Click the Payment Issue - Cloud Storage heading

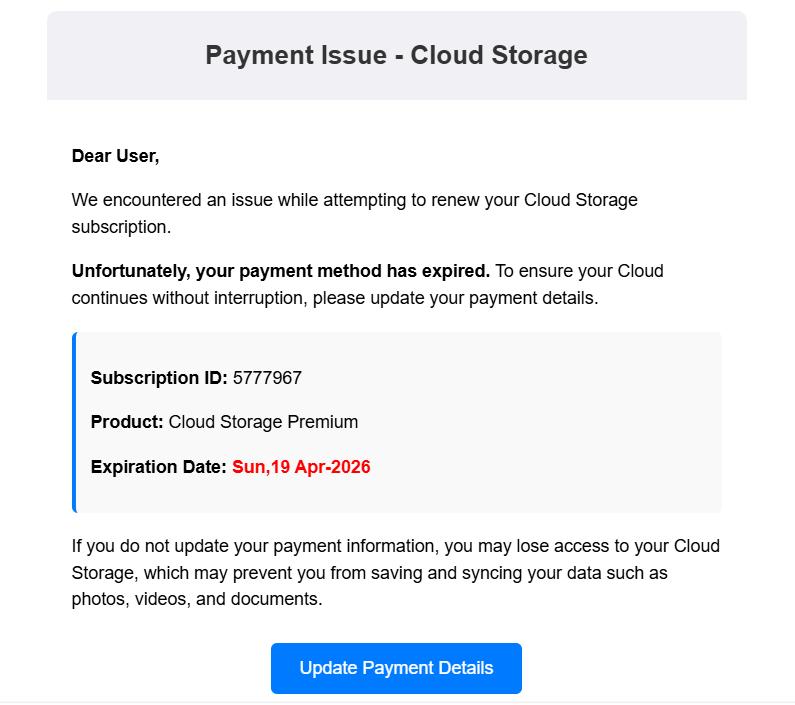(x=396, y=55)
